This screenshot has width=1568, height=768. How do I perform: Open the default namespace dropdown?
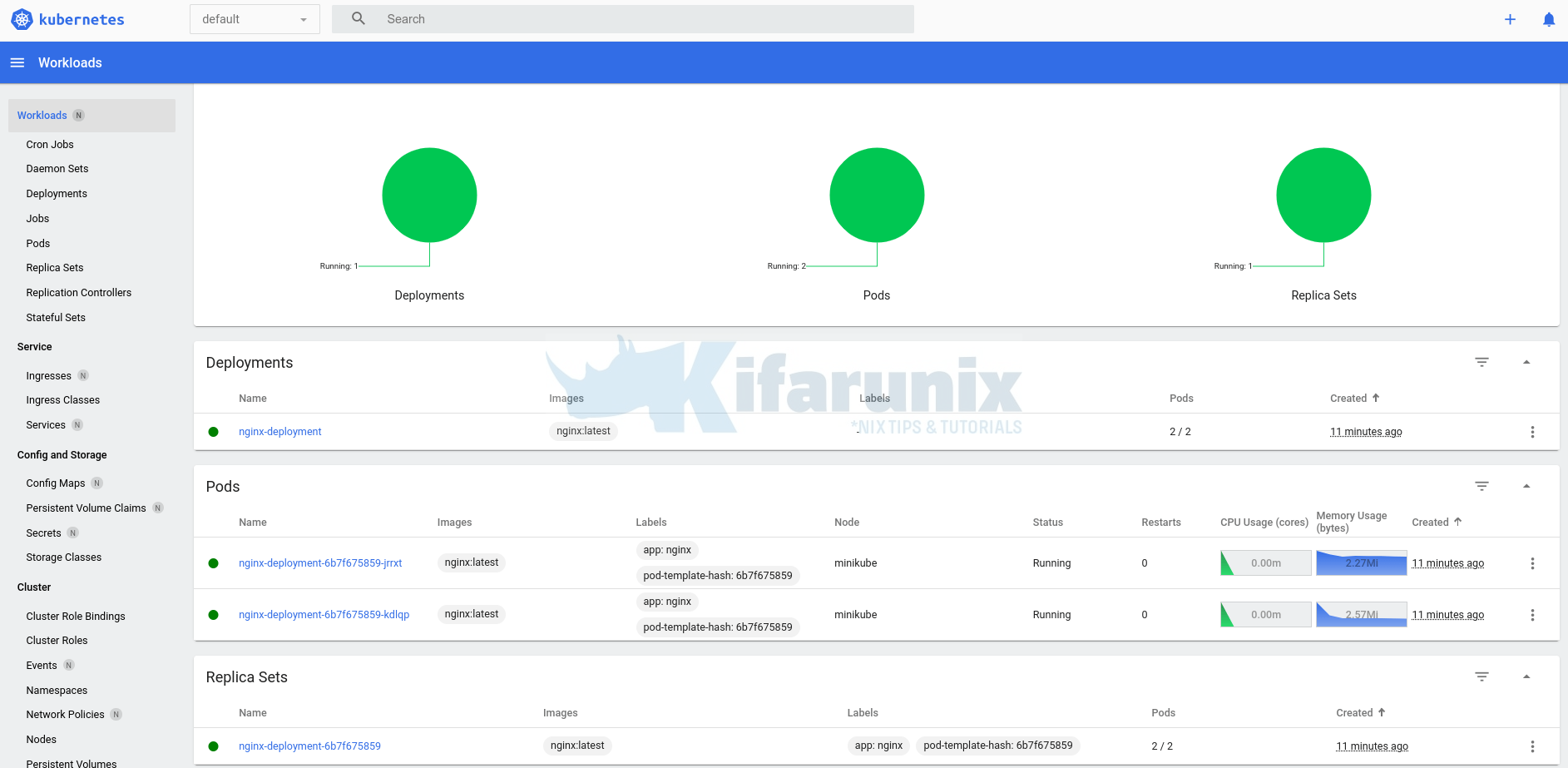click(255, 19)
